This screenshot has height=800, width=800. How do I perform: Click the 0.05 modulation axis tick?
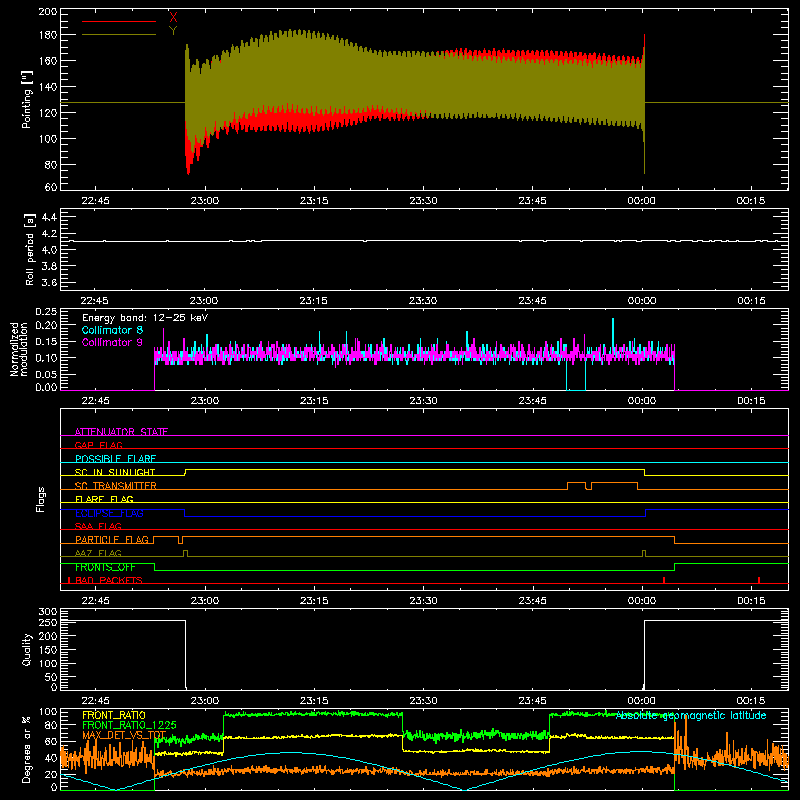click(46, 374)
